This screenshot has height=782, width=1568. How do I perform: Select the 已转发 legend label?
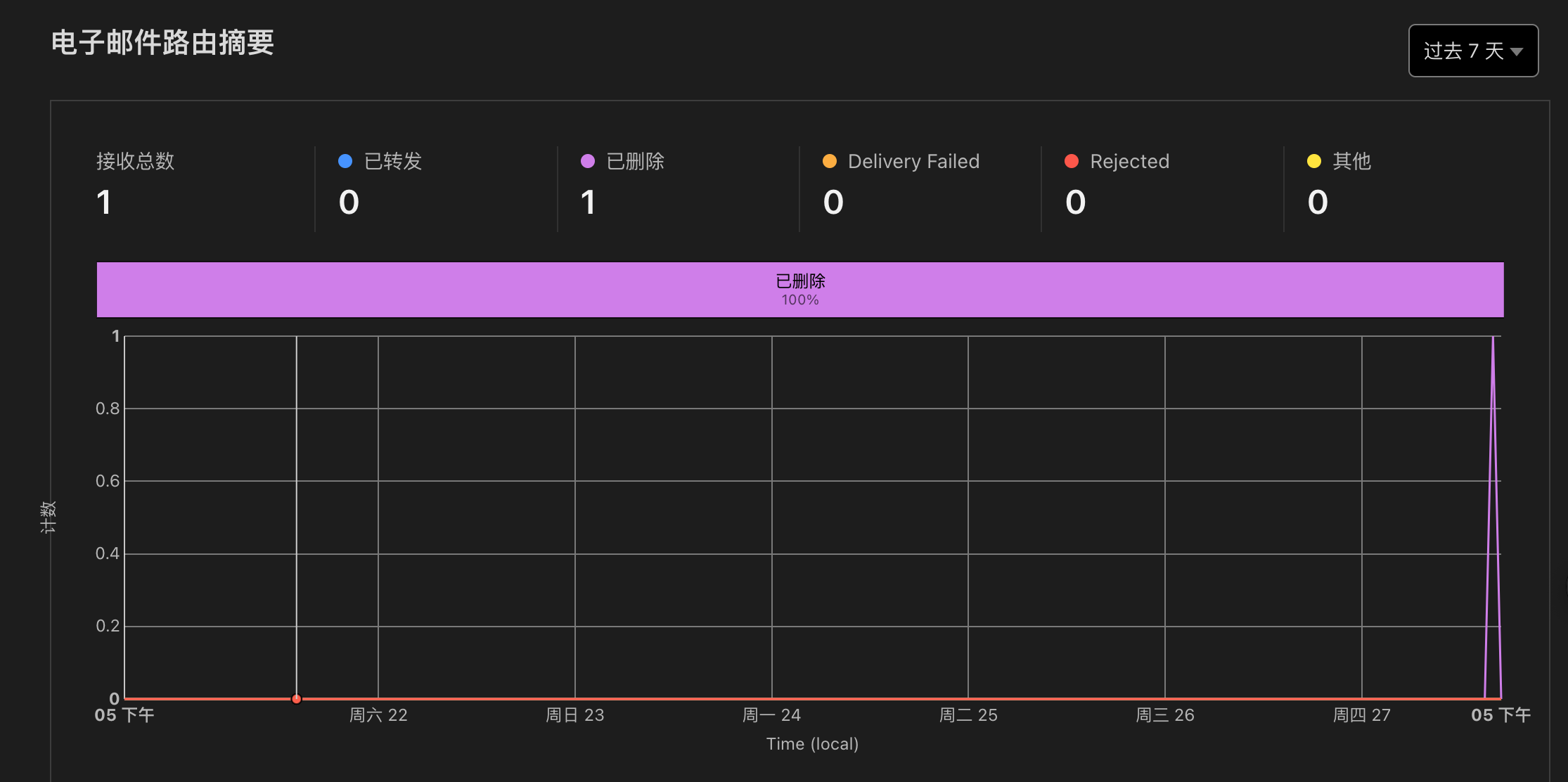(x=393, y=161)
